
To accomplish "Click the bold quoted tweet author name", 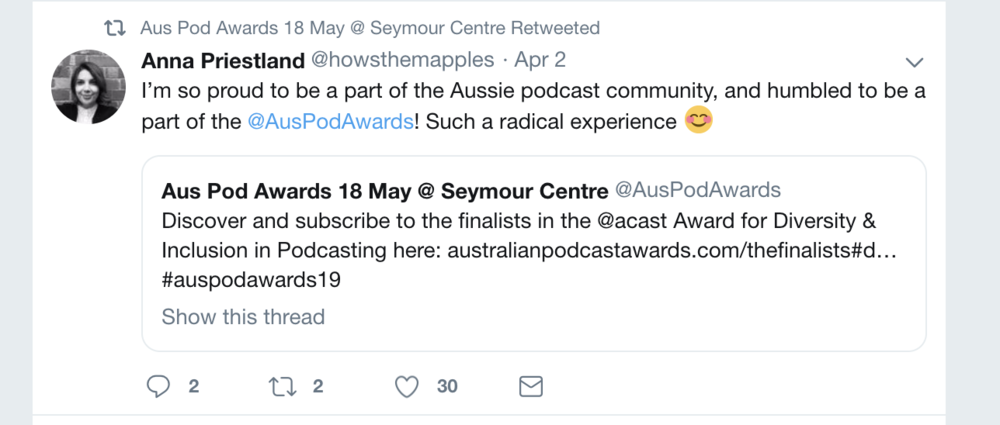I will (x=383, y=190).
